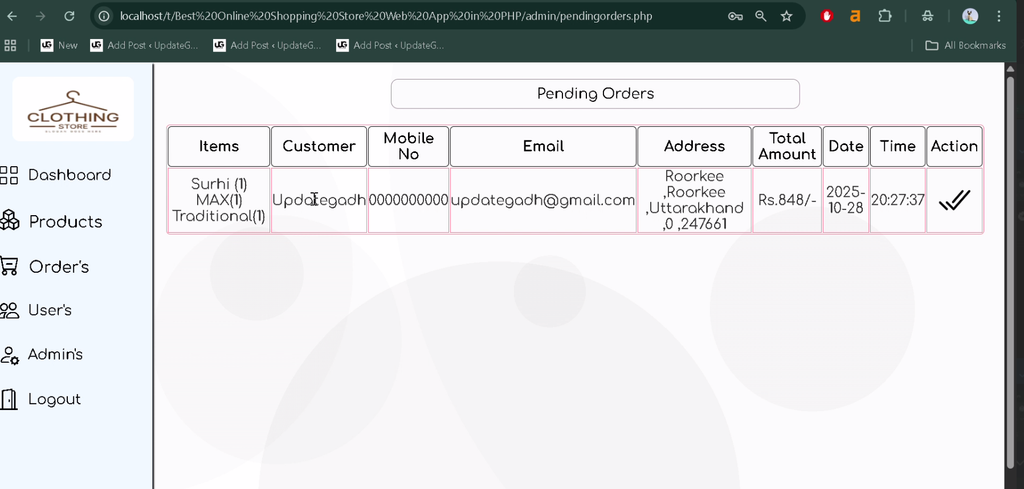Click the 'Surhi (1) MAX(1) Traditional(1)' items cell
Screen dimensions: 1024x489
pos(219,200)
